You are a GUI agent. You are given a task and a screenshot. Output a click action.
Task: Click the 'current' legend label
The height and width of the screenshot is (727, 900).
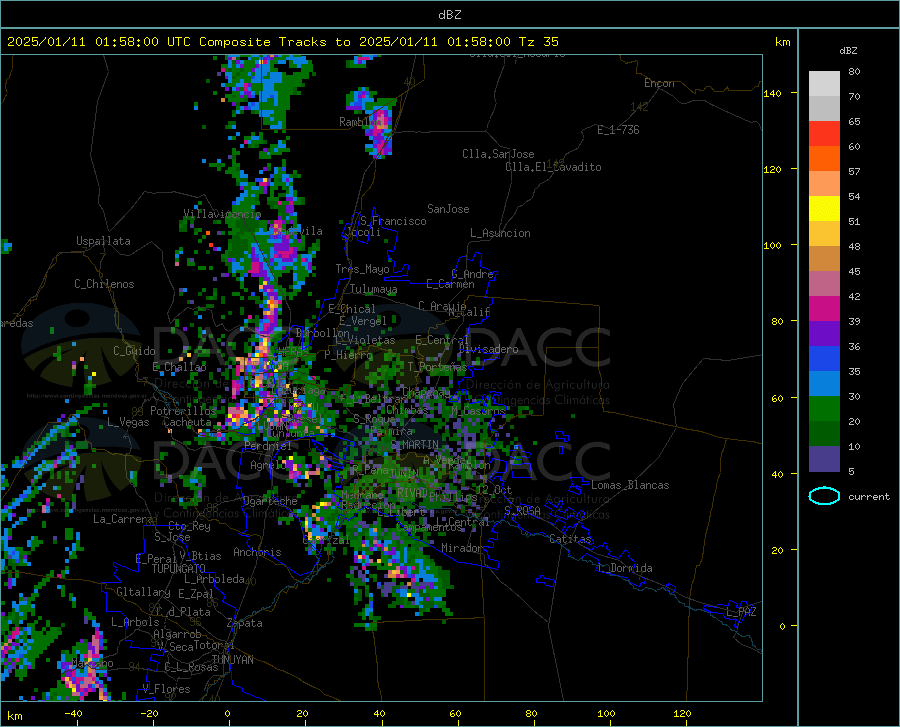coord(869,496)
